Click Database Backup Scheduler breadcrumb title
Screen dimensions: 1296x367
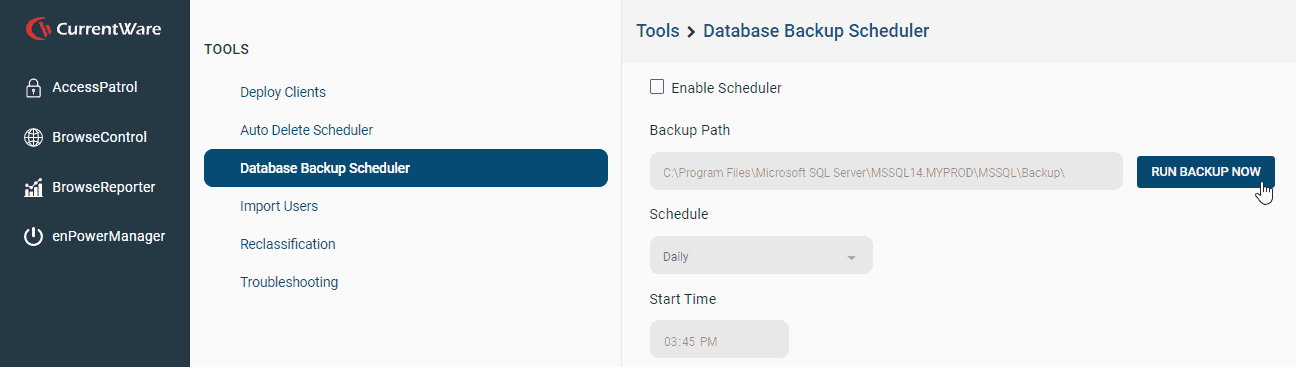816,31
